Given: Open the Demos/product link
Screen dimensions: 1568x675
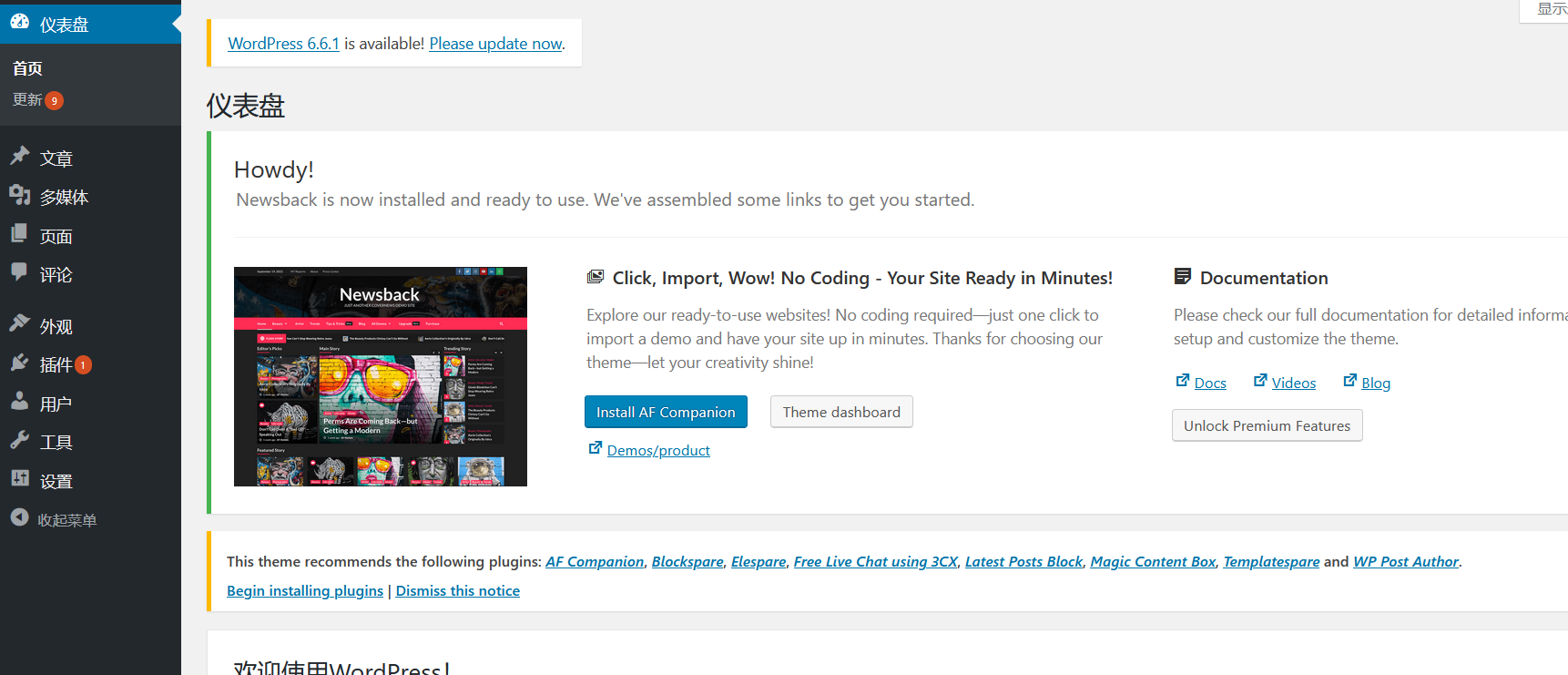Looking at the screenshot, I should tap(658, 450).
